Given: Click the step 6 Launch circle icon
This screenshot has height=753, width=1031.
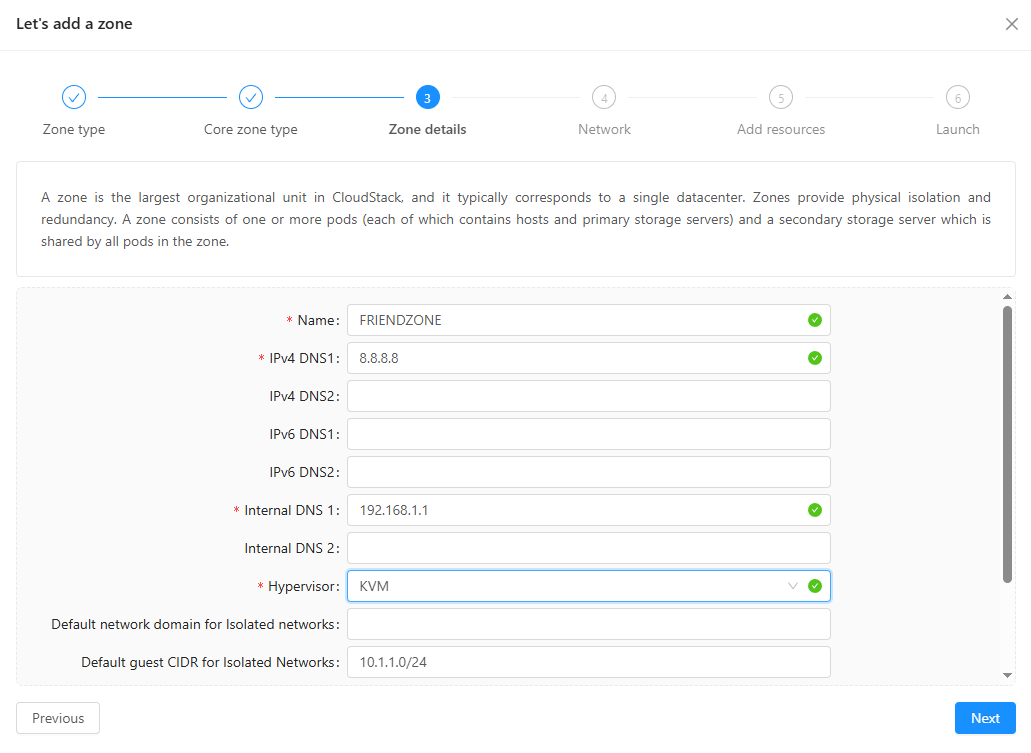Looking at the screenshot, I should point(957,97).
